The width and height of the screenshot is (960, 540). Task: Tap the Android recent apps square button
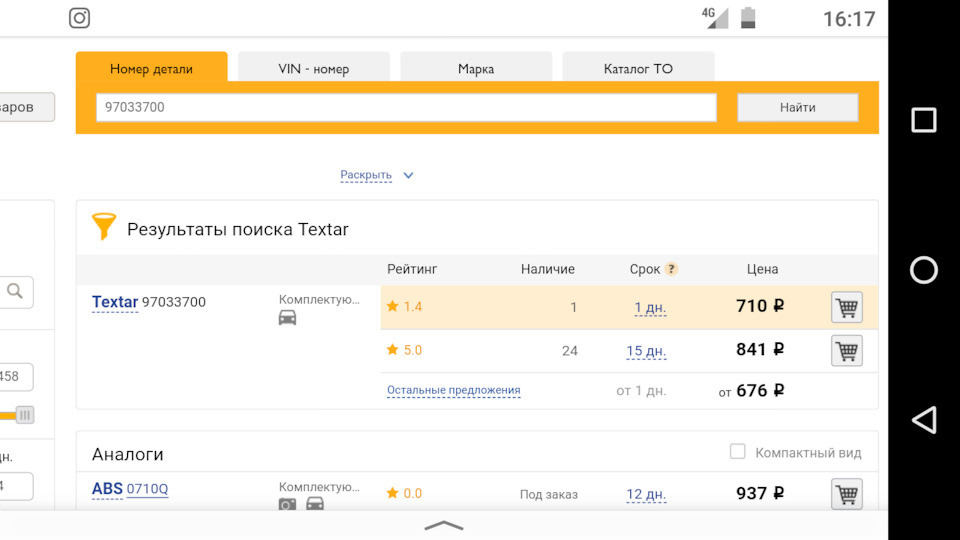coord(924,121)
